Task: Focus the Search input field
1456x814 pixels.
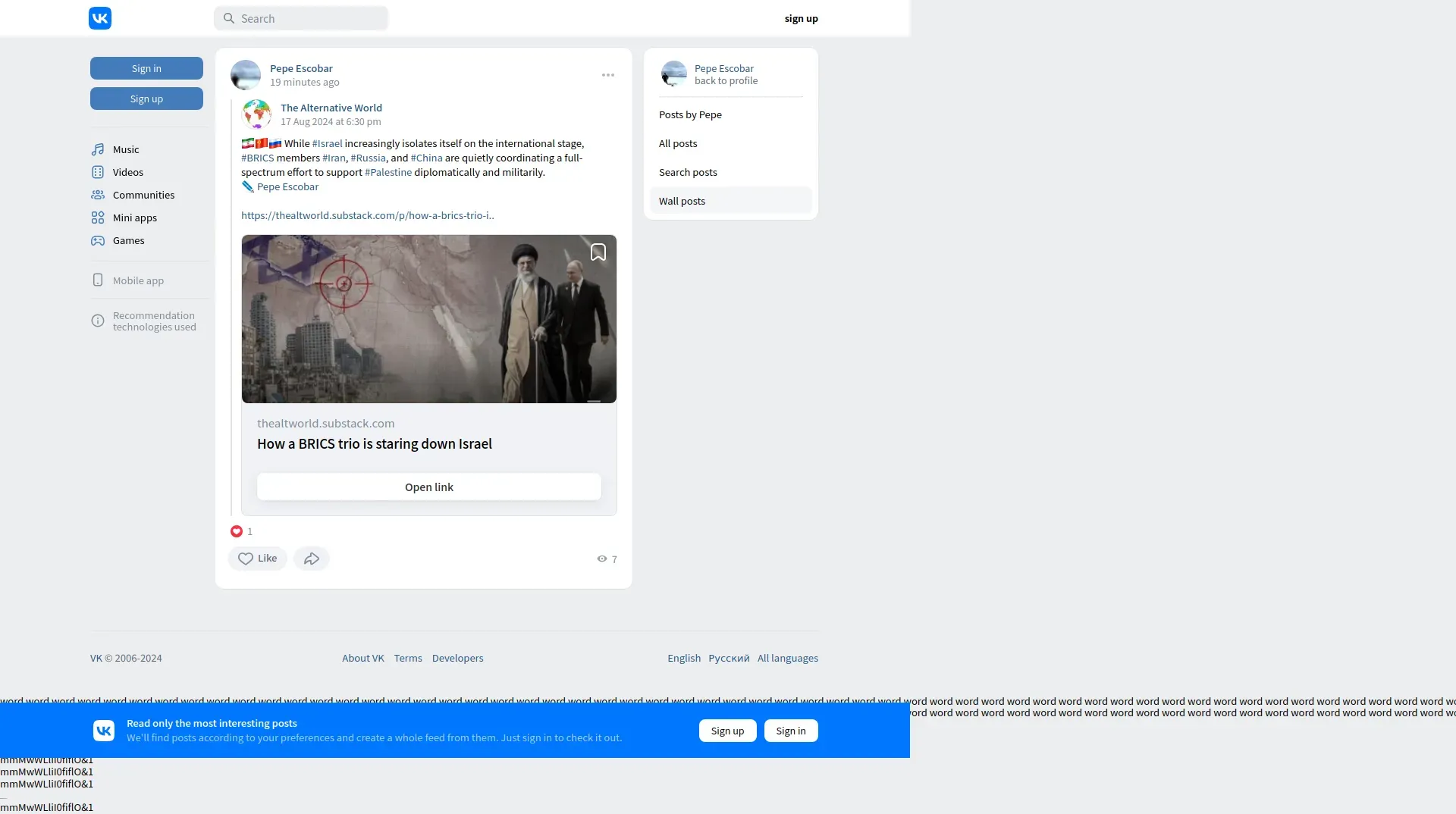Action: 301,18
